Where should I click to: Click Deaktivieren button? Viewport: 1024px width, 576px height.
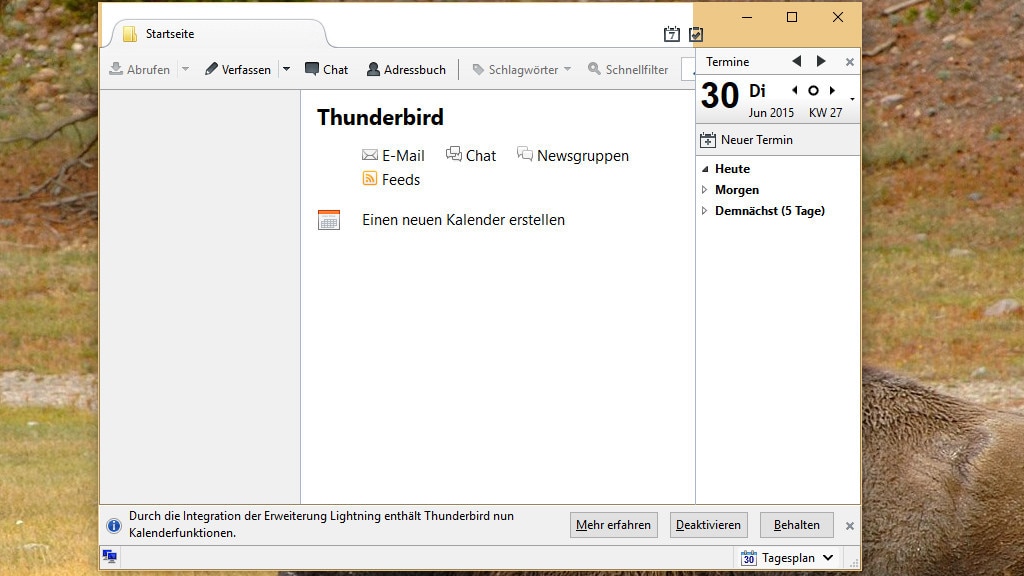(708, 525)
